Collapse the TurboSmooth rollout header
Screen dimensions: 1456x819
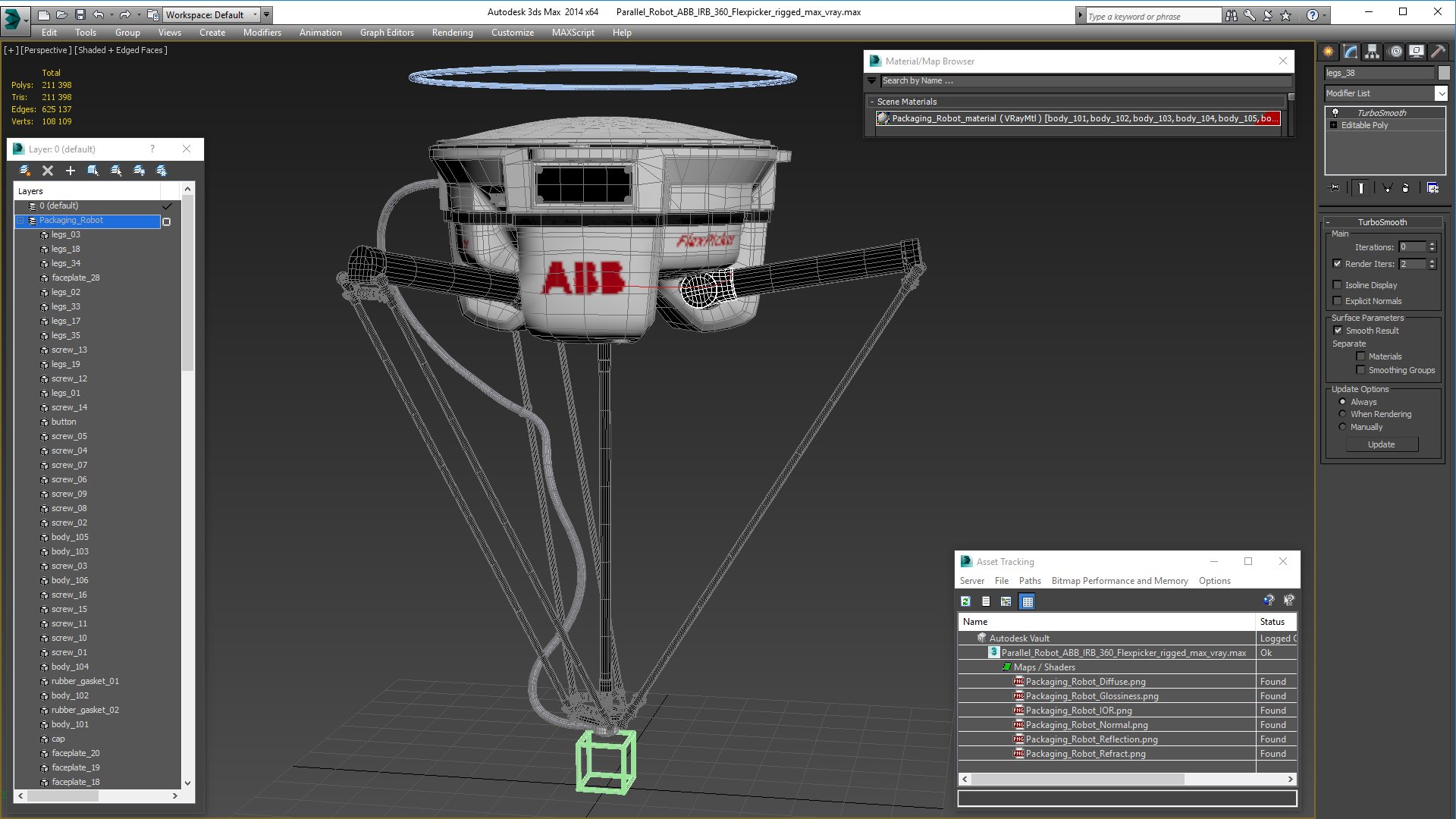click(x=1382, y=222)
